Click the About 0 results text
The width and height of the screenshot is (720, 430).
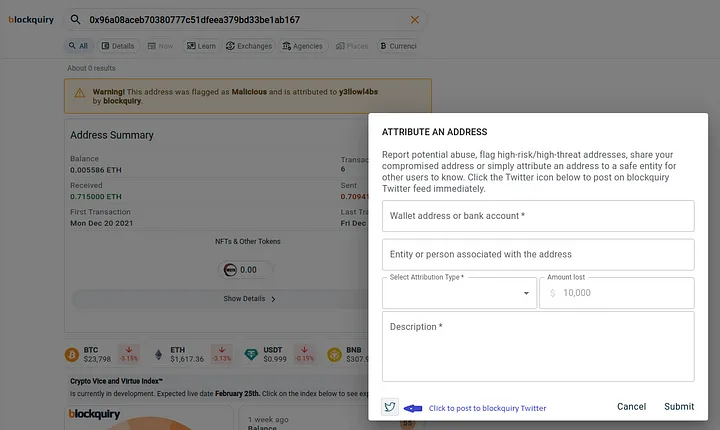(x=91, y=68)
